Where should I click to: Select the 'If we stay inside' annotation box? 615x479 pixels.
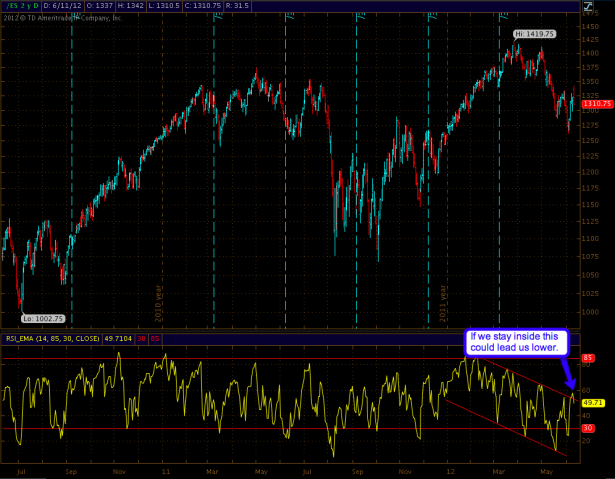pos(517,343)
